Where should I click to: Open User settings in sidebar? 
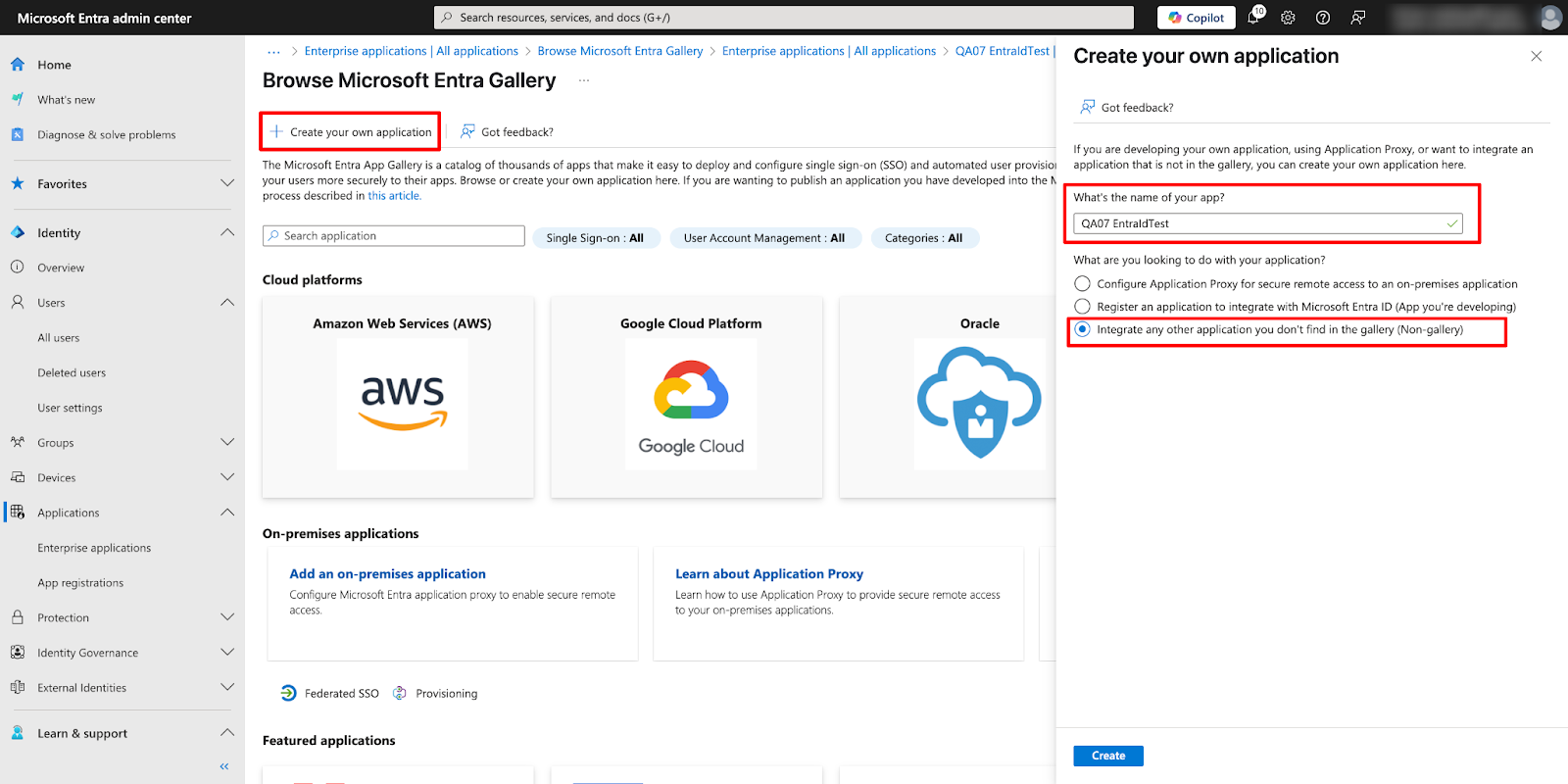[x=70, y=408]
